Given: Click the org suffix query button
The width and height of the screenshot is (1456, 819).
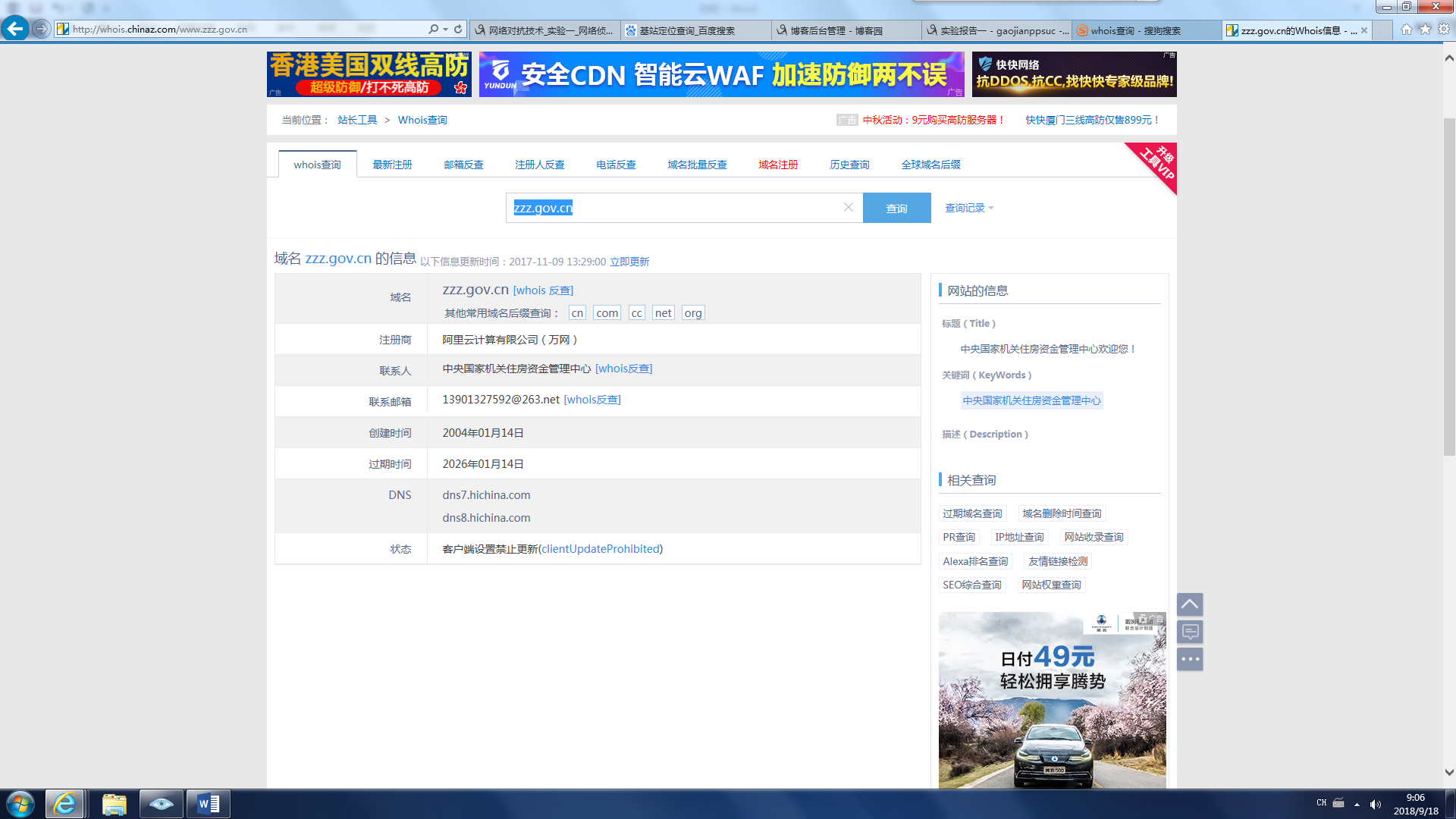Looking at the screenshot, I should click(x=693, y=312).
